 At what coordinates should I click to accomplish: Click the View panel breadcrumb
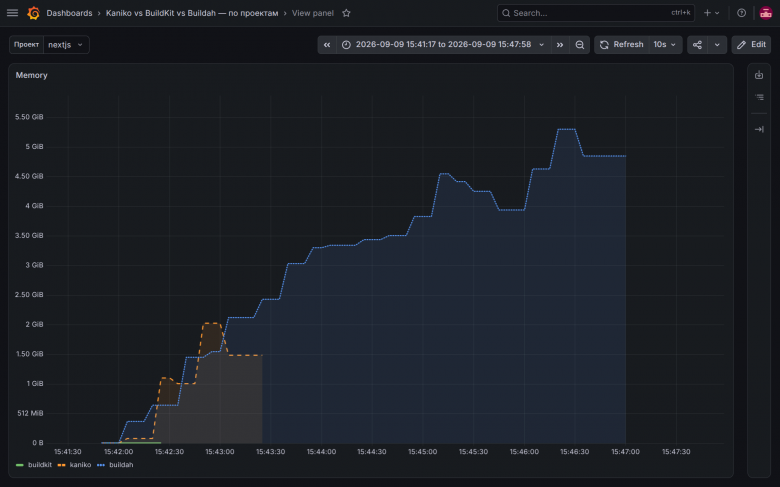312,13
